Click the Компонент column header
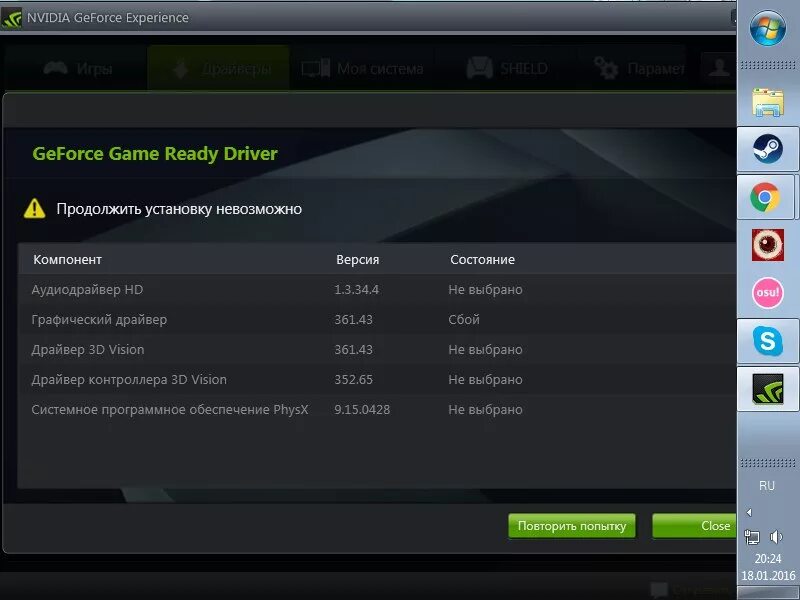 tap(67, 260)
